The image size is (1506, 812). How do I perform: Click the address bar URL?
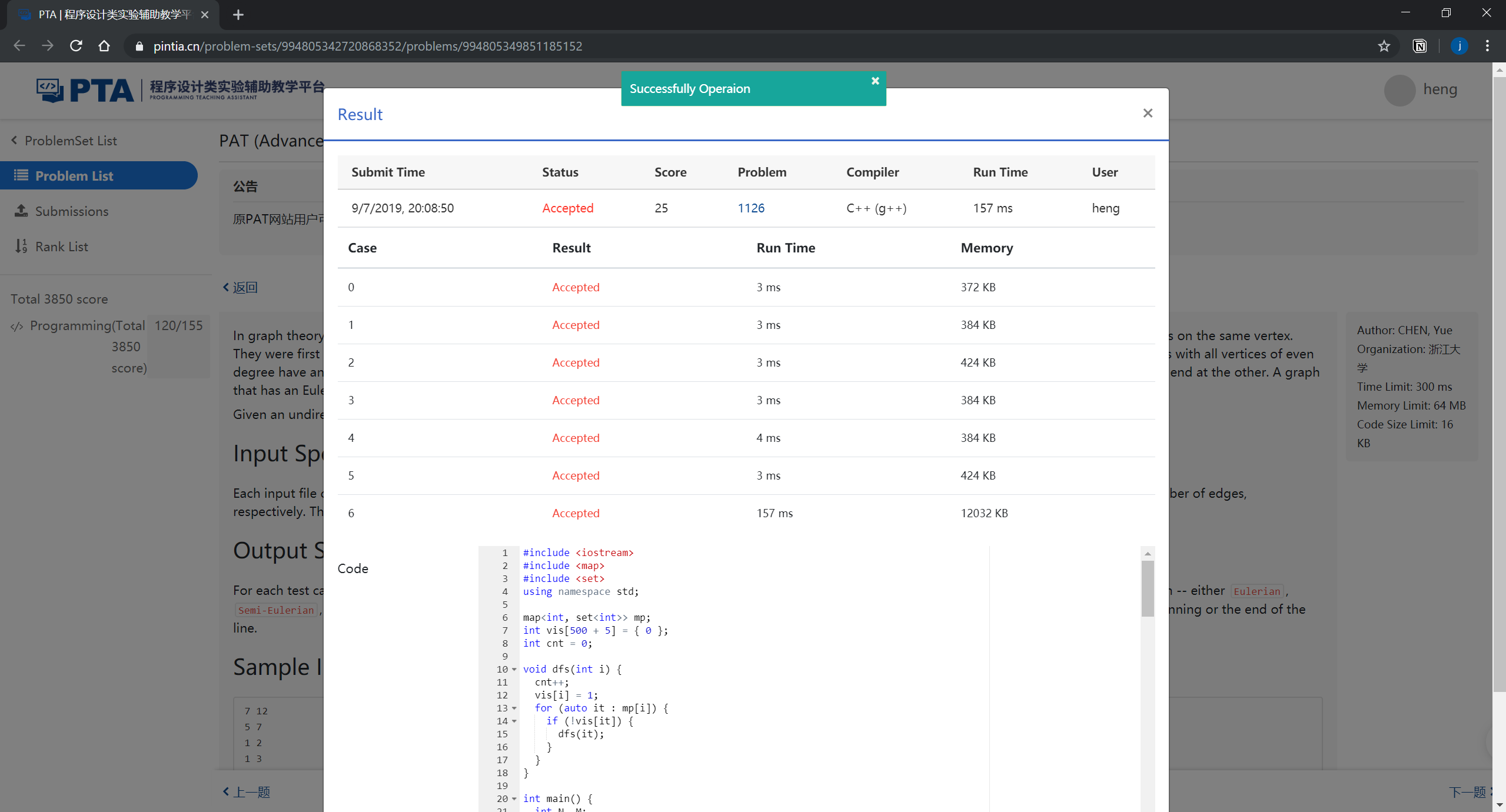[x=367, y=46]
